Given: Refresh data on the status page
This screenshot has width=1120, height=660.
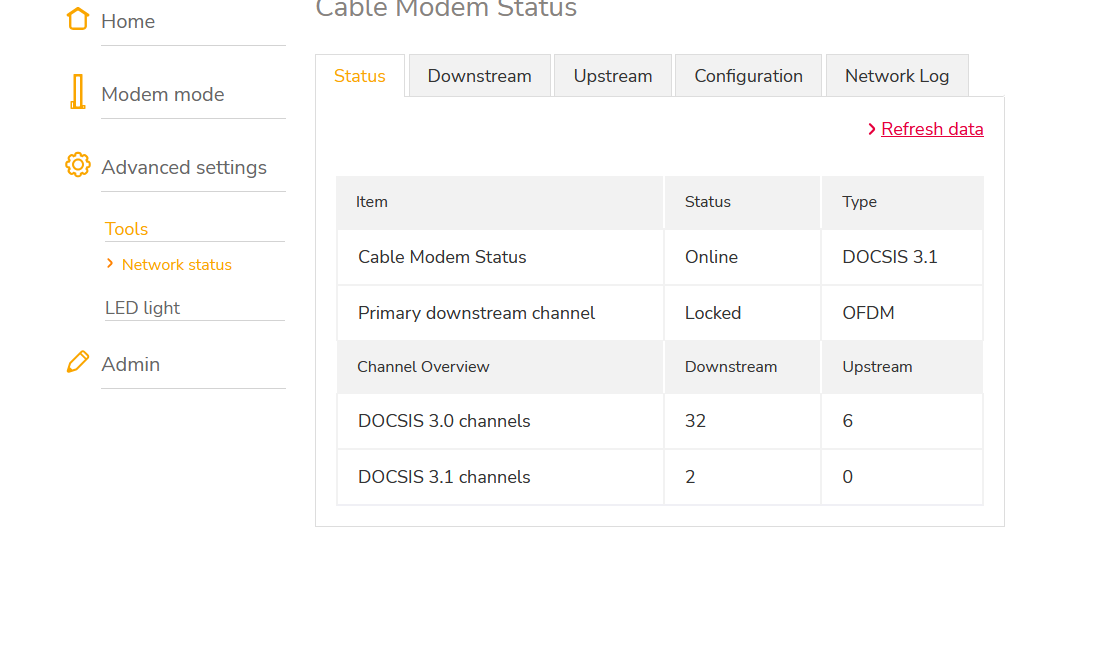Looking at the screenshot, I should [x=932, y=129].
